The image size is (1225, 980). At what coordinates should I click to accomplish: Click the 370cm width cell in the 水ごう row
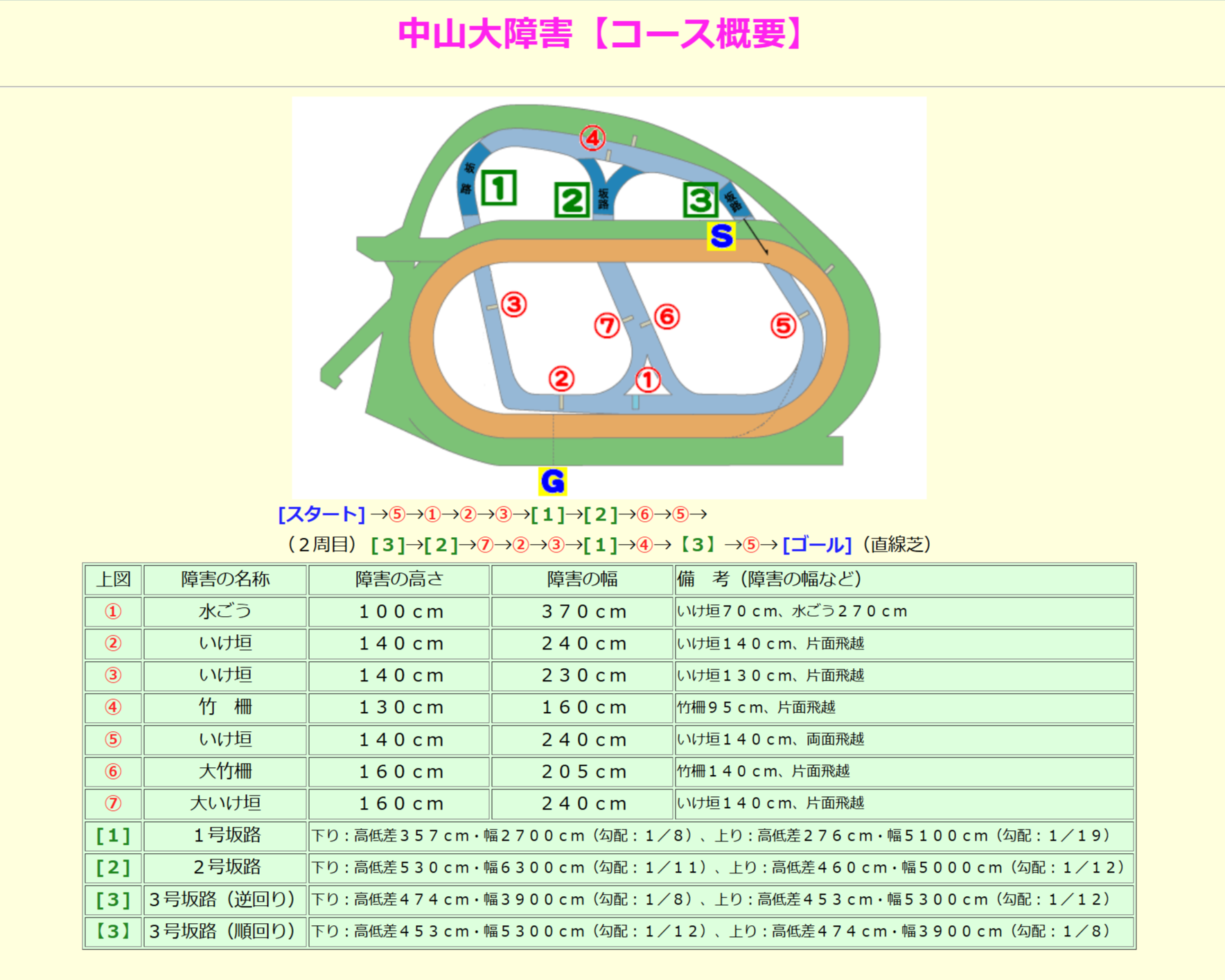point(583,611)
